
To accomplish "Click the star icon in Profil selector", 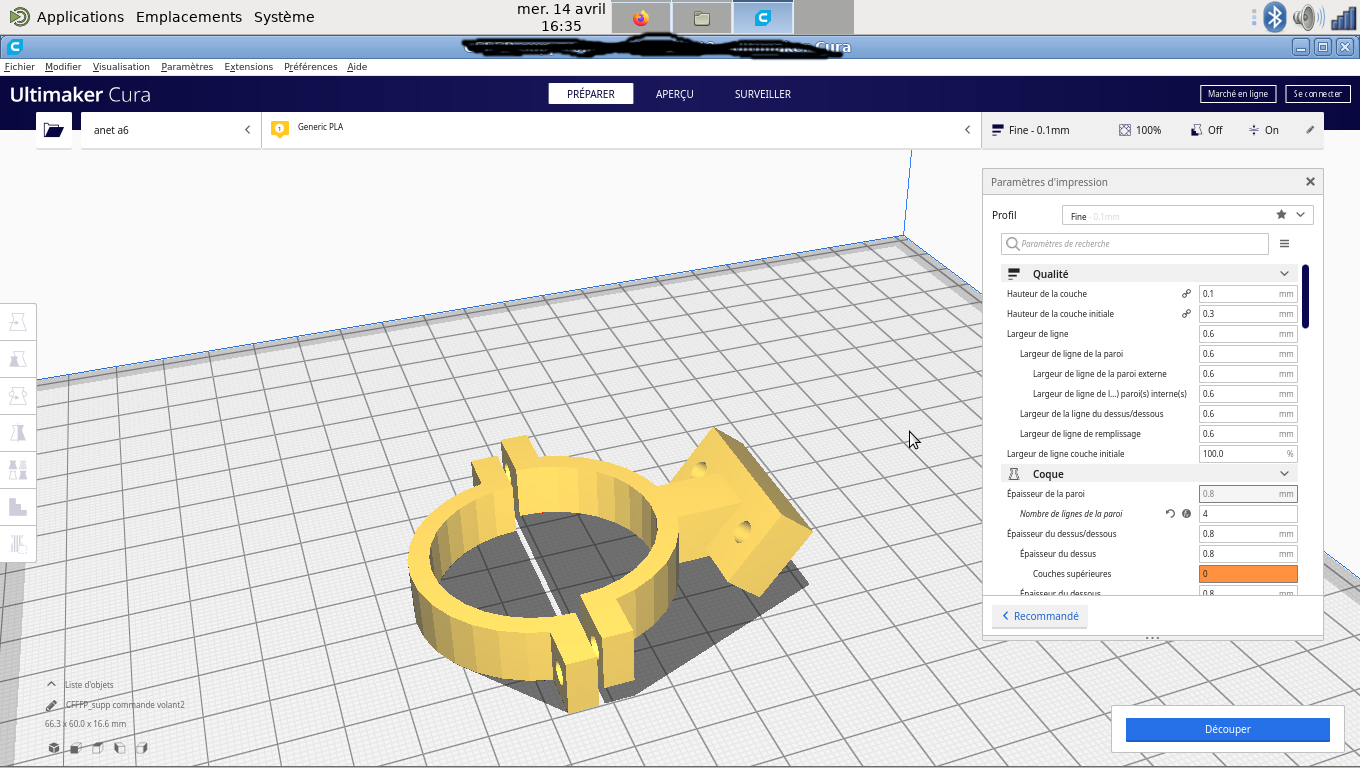I will 1281,215.
